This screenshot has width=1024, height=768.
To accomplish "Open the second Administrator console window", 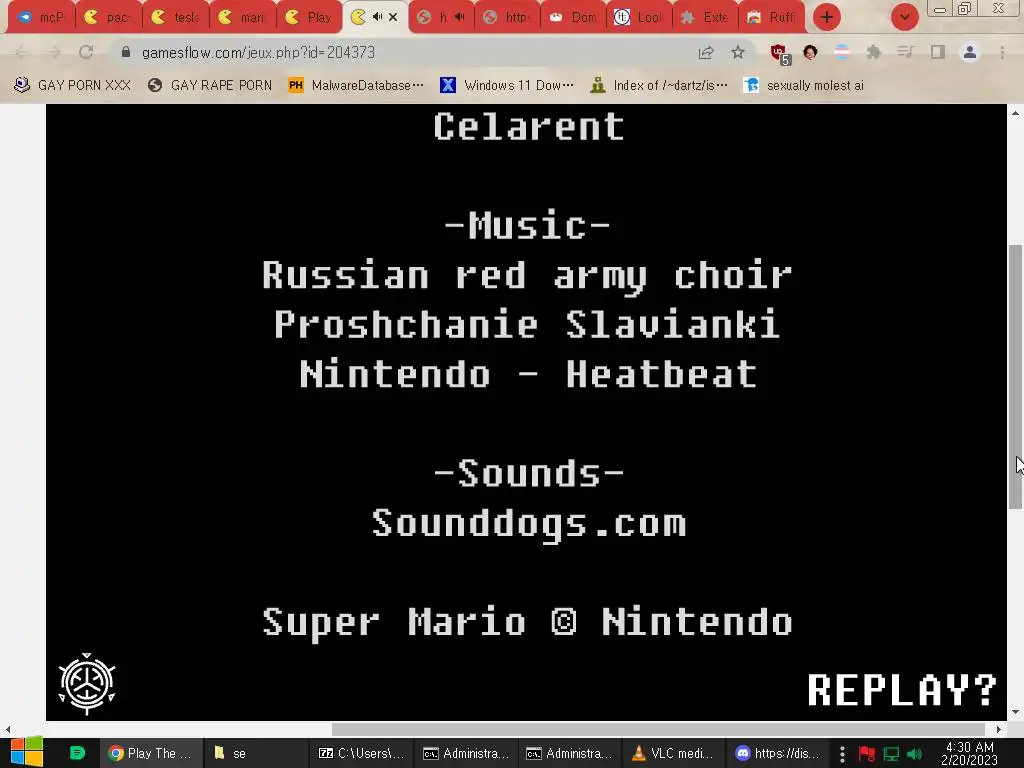I will coord(569,753).
